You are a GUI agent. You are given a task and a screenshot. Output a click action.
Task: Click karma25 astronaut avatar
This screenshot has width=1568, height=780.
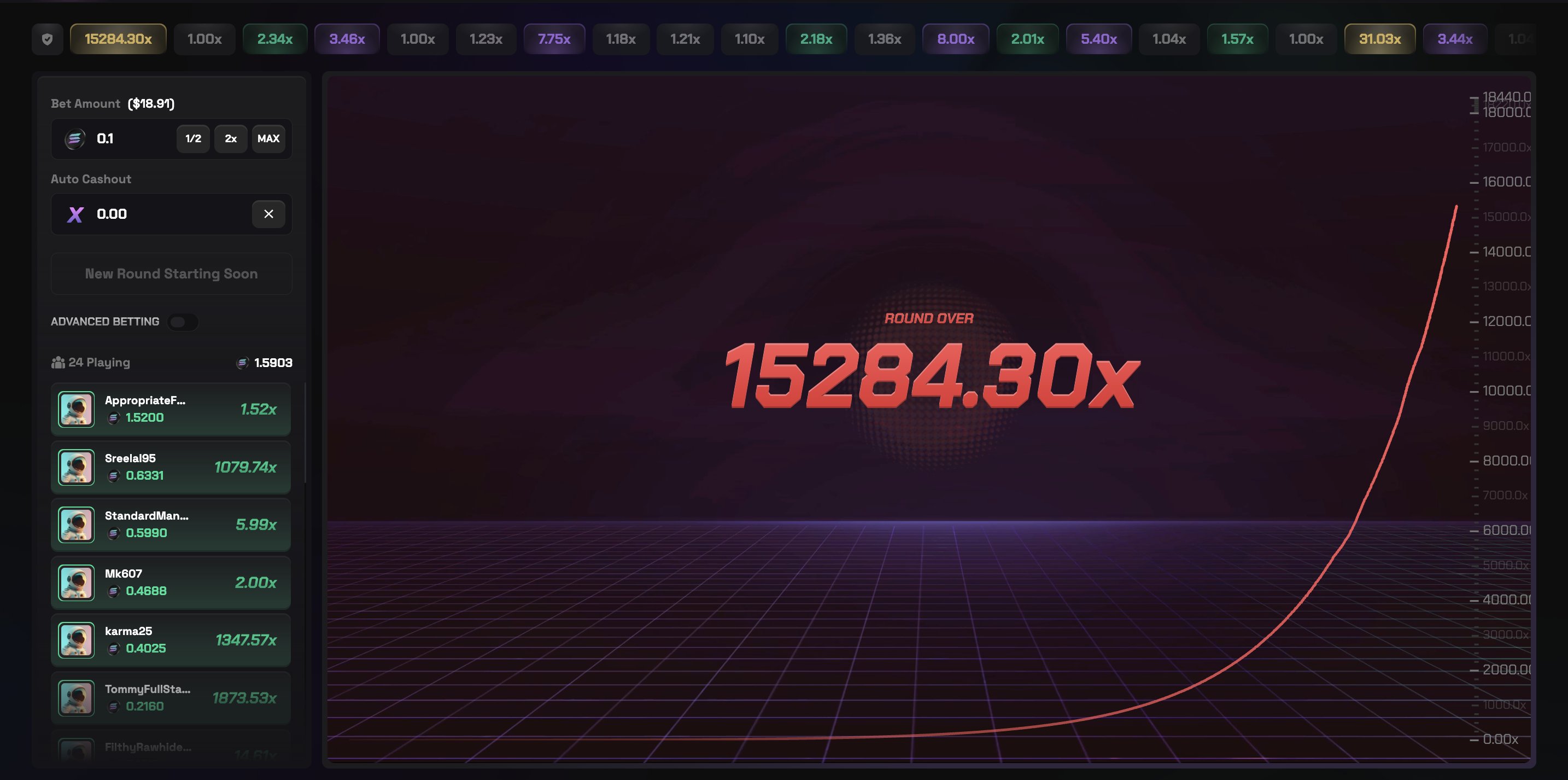click(x=76, y=640)
